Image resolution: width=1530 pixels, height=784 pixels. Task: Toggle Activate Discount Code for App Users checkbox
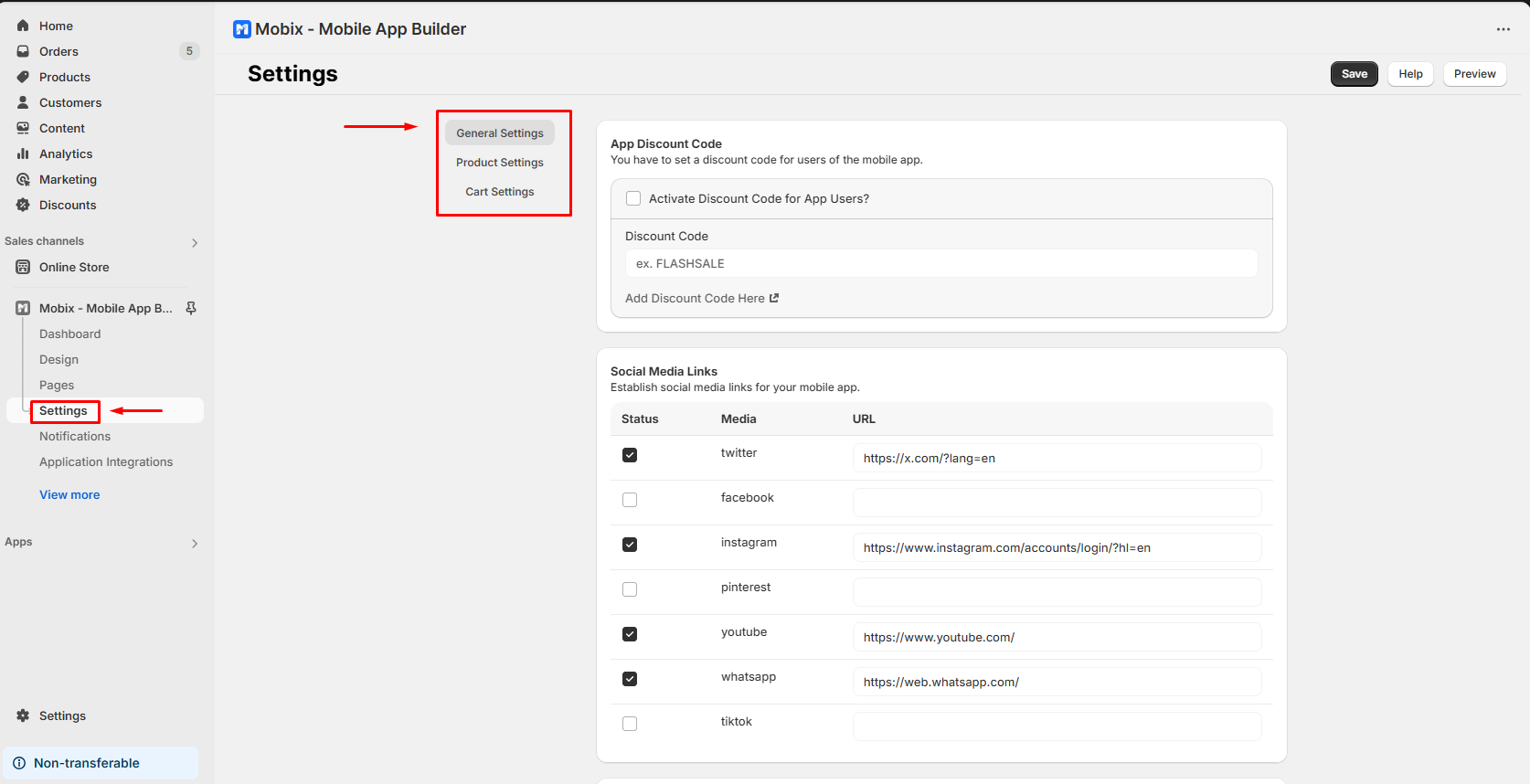pyautogui.click(x=633, y=198)
